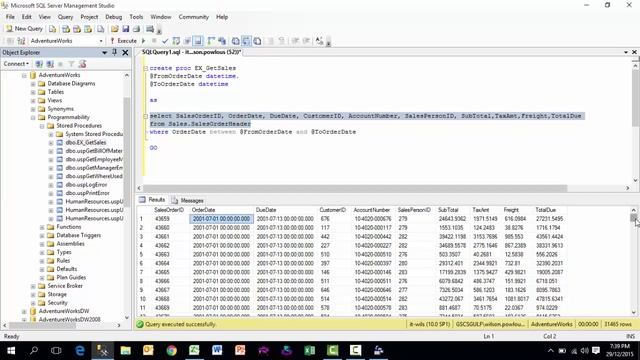Click the Change Connection icon left of database dropdown
Image resolution: width=640 pixels, height=360 pixels.
pos(21,41)
